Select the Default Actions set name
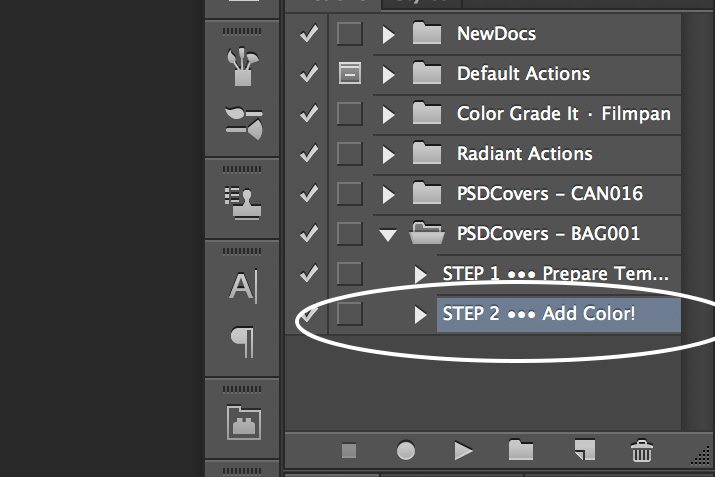 pyautogui.click(x=523, y=73)
